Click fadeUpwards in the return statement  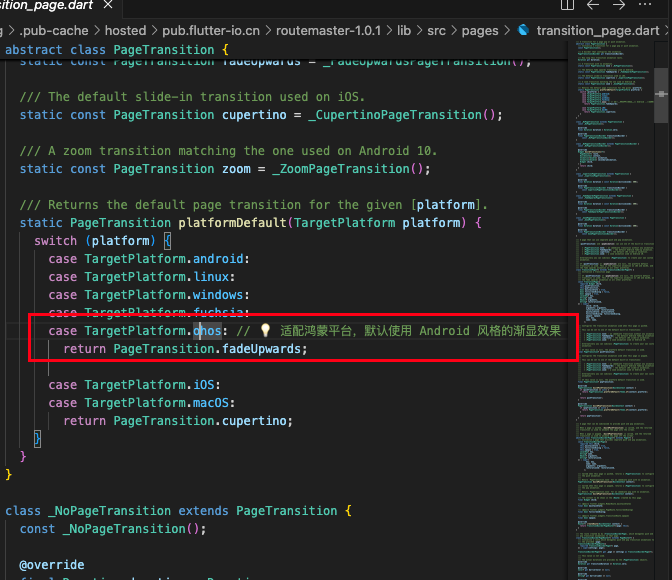261,349
